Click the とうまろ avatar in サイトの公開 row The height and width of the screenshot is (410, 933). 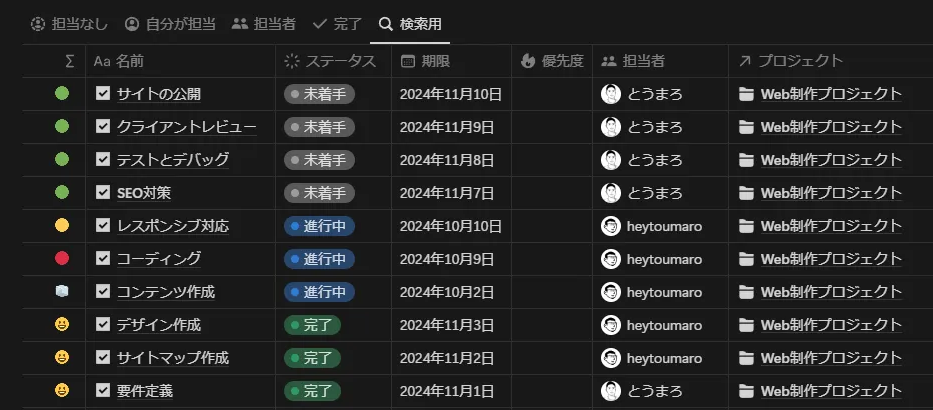(x=611, y=94)
